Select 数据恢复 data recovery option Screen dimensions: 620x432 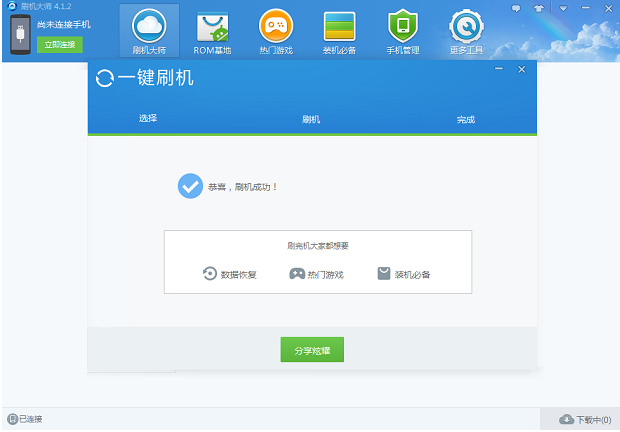pos(230,274)
